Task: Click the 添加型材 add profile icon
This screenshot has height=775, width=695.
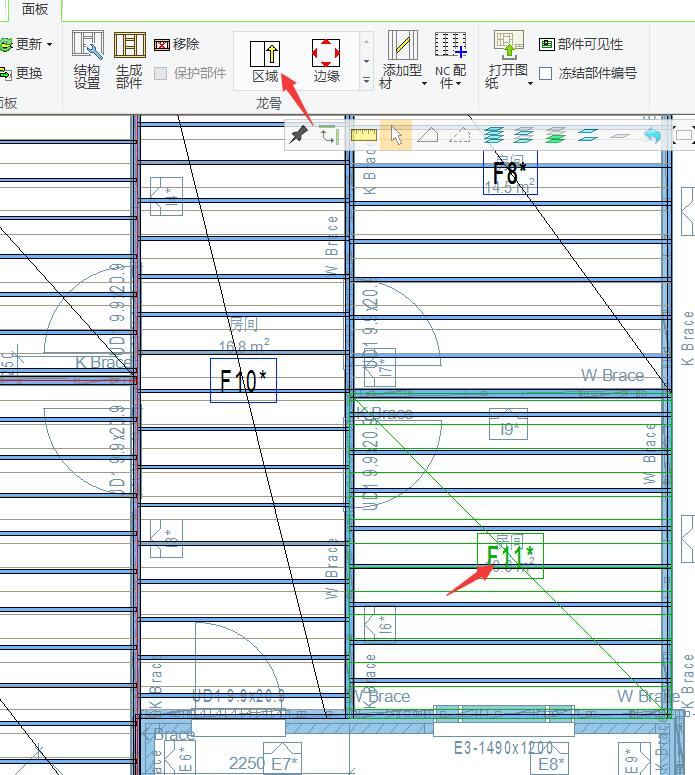Action: coord(403,45)
